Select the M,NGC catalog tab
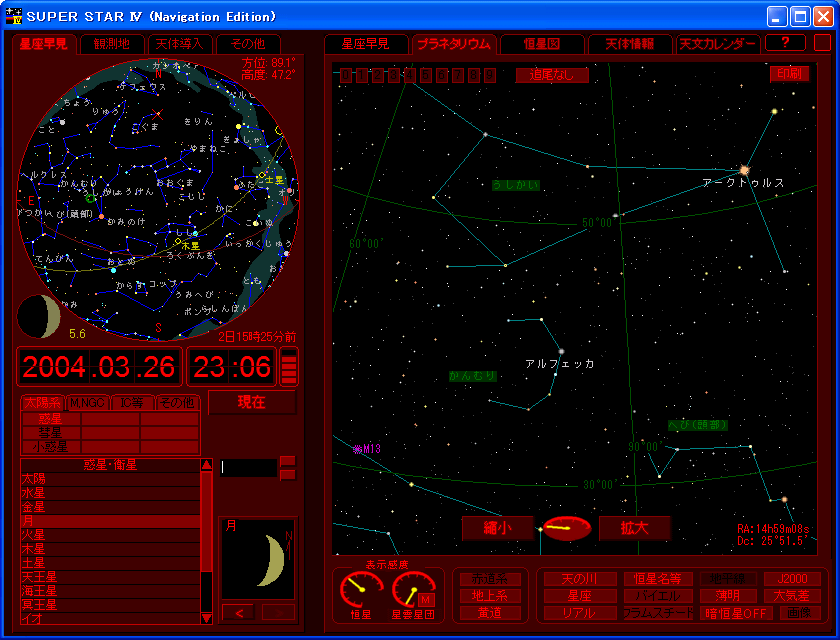 point(87,403)
